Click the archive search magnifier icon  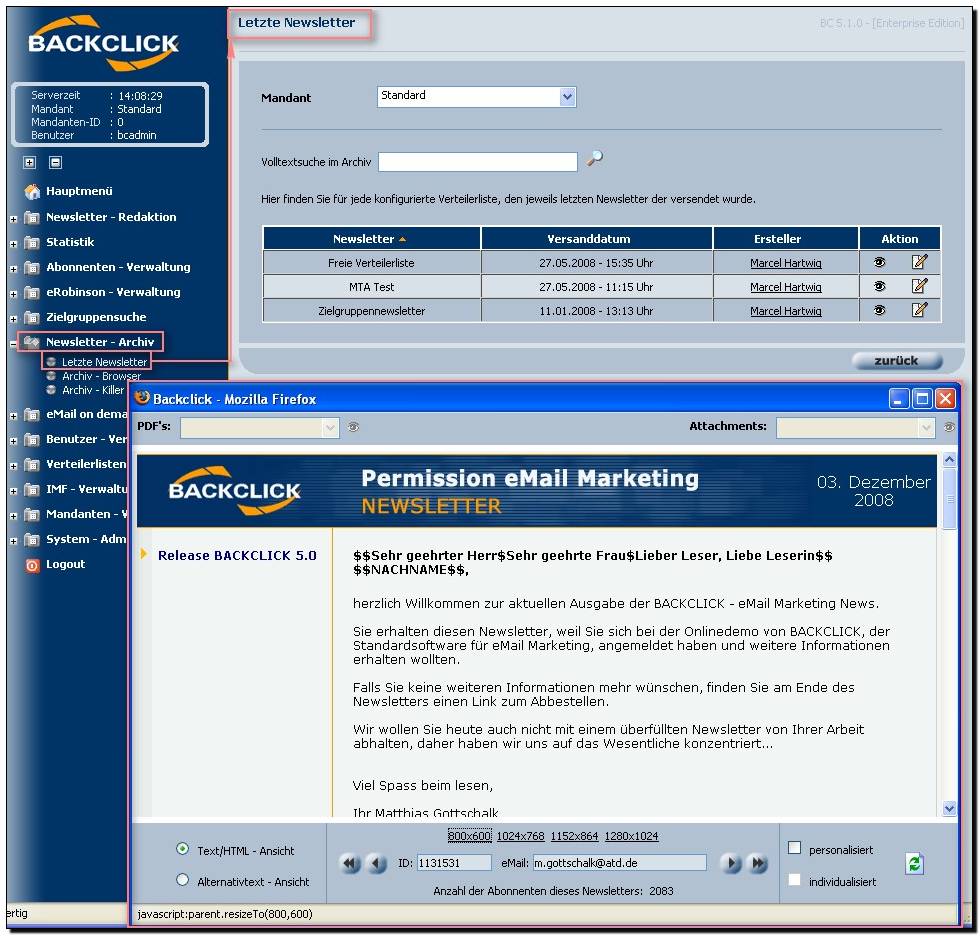pyautogui.click(x=594, y=158)
